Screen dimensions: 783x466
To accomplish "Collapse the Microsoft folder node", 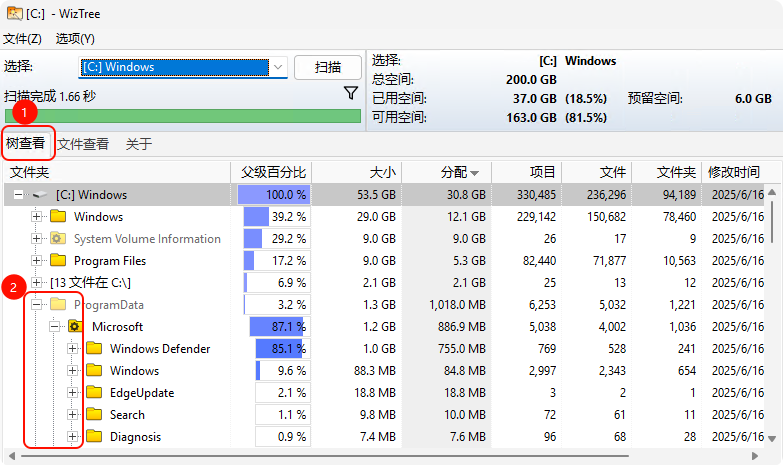I will click(55, 327).
